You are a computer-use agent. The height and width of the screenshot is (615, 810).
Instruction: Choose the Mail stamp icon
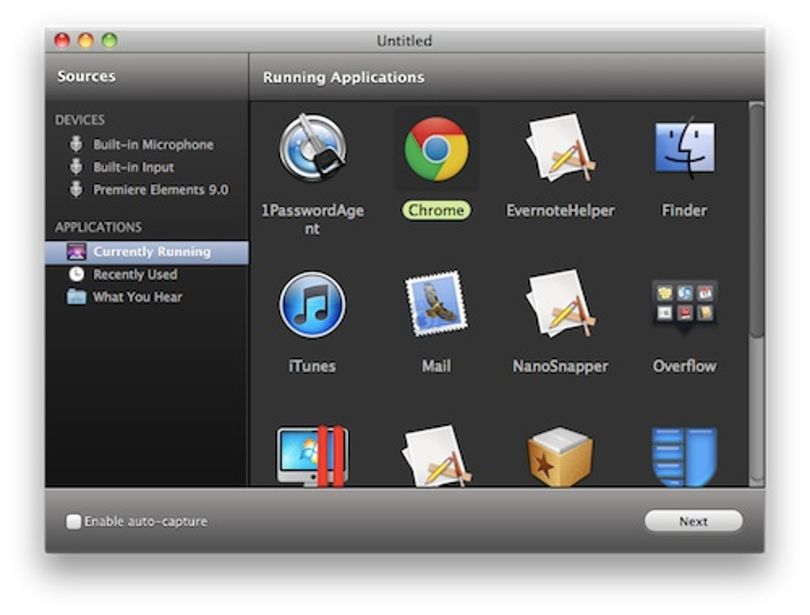pyautogui.click(x=437, y=304)
